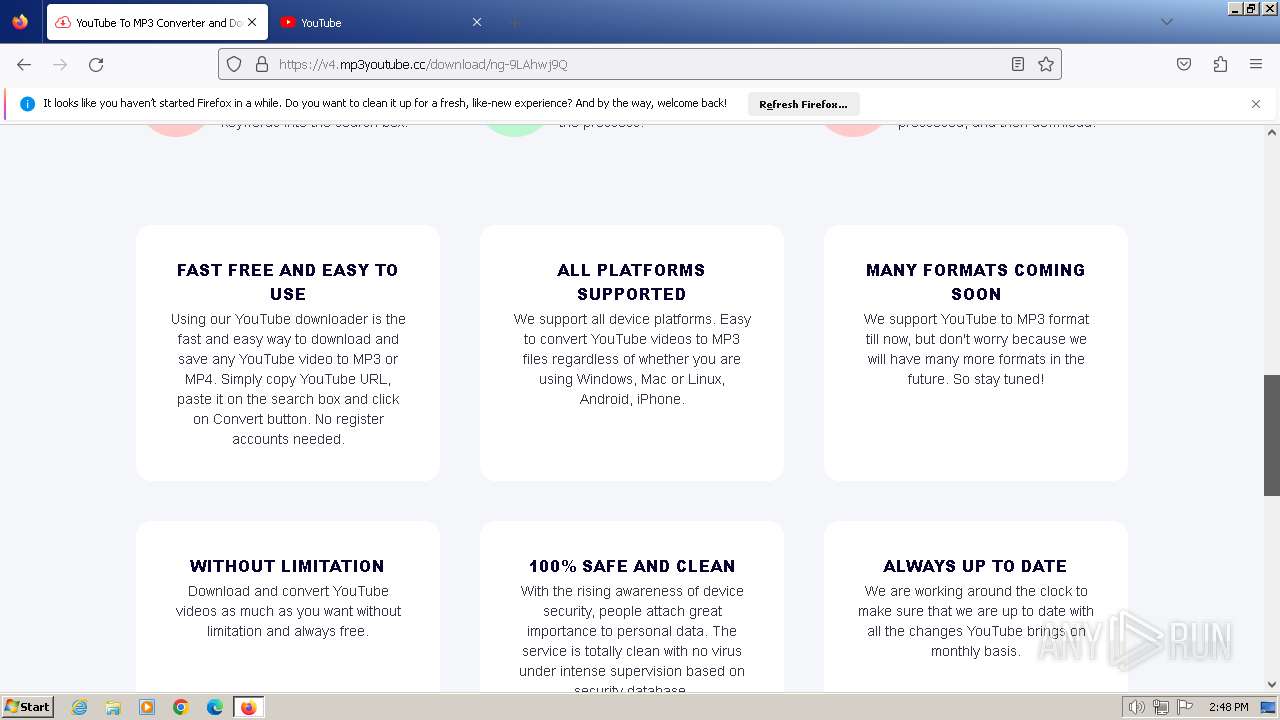Click the paragraph starting 'We support all device platforms'
The width and height of the screenshot is (1280, 720).
point(632,359)
